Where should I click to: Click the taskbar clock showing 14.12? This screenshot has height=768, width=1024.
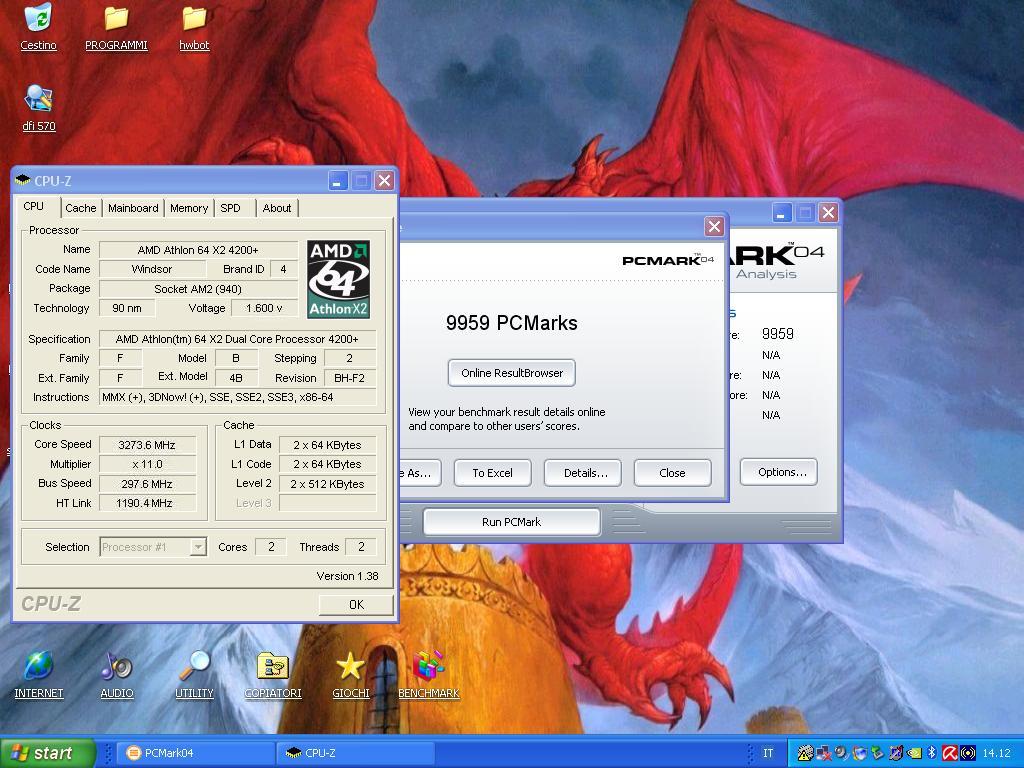(997, 753)
